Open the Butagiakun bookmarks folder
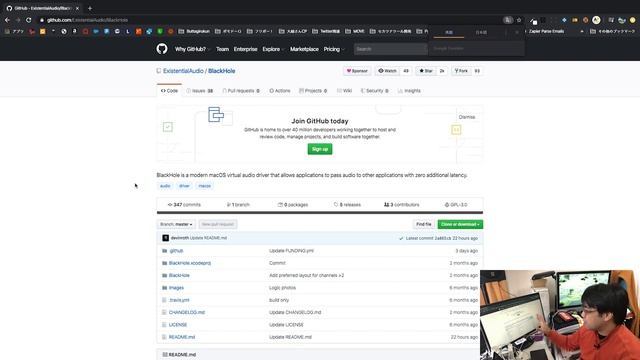The image size is (640, 360). coord(194,31)
